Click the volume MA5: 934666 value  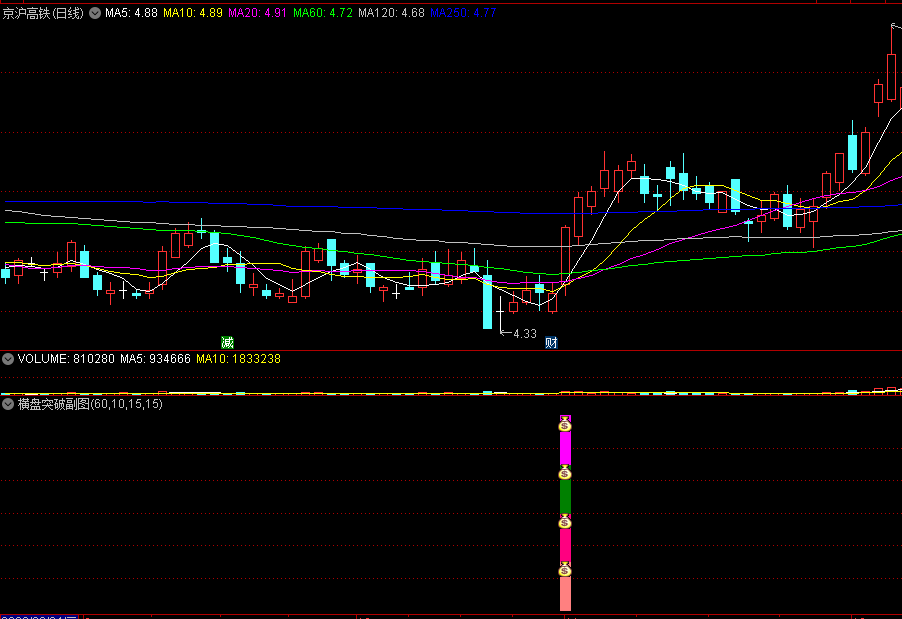click(155, 359)
